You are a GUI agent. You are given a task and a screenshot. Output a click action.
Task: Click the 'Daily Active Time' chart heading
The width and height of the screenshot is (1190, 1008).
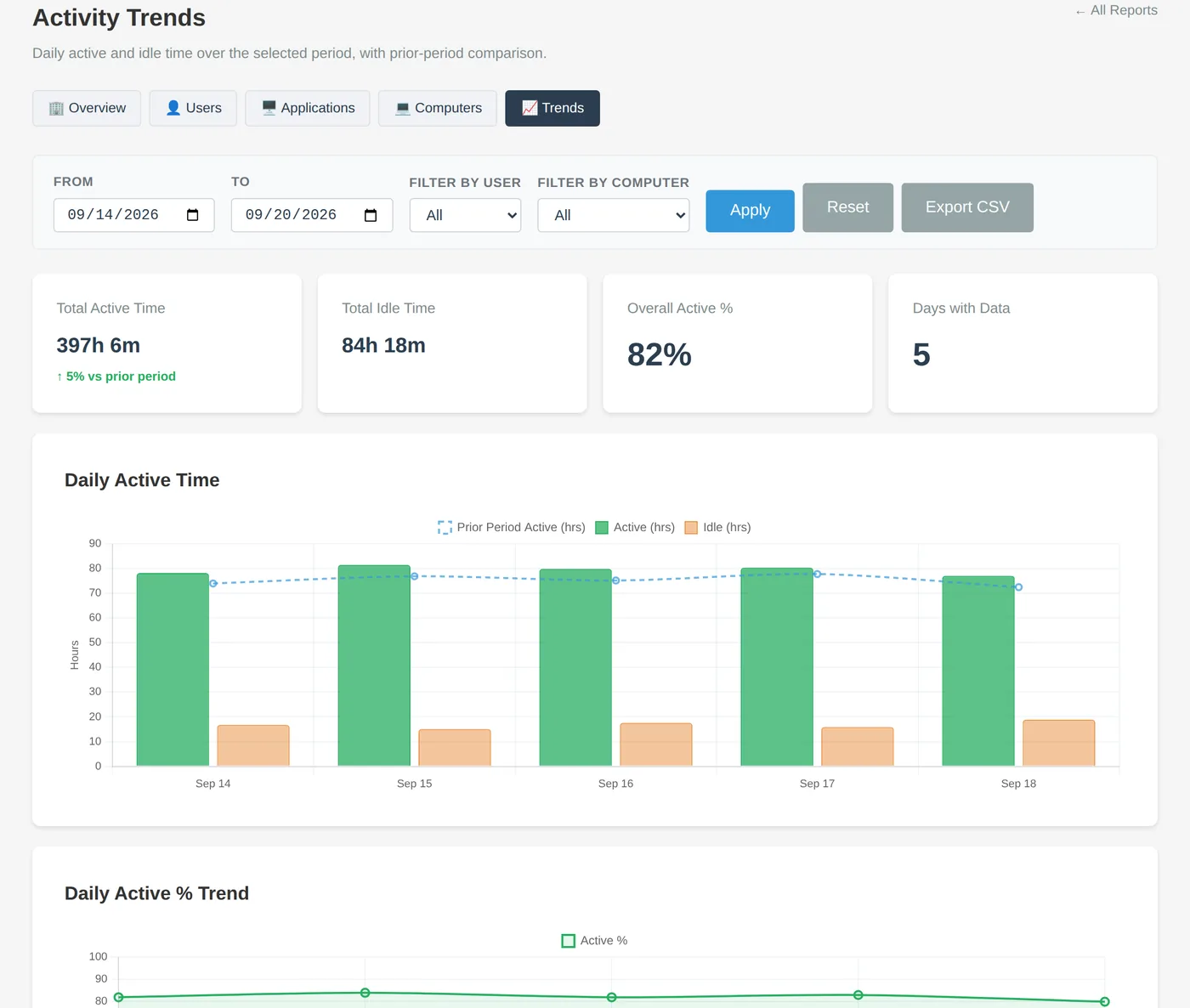[x=142, y=480]
